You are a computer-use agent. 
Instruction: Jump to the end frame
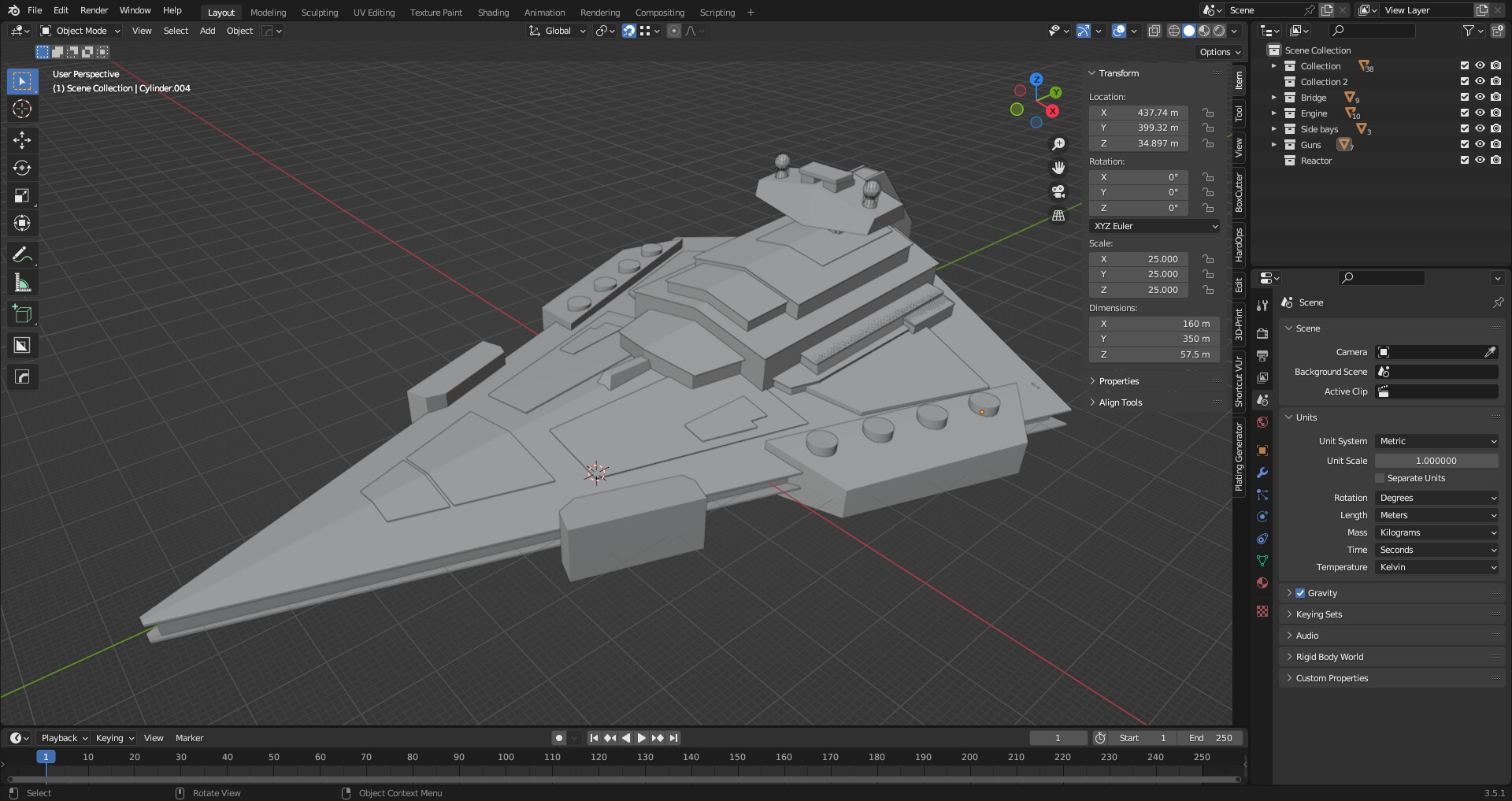click(x=673, y=738)
